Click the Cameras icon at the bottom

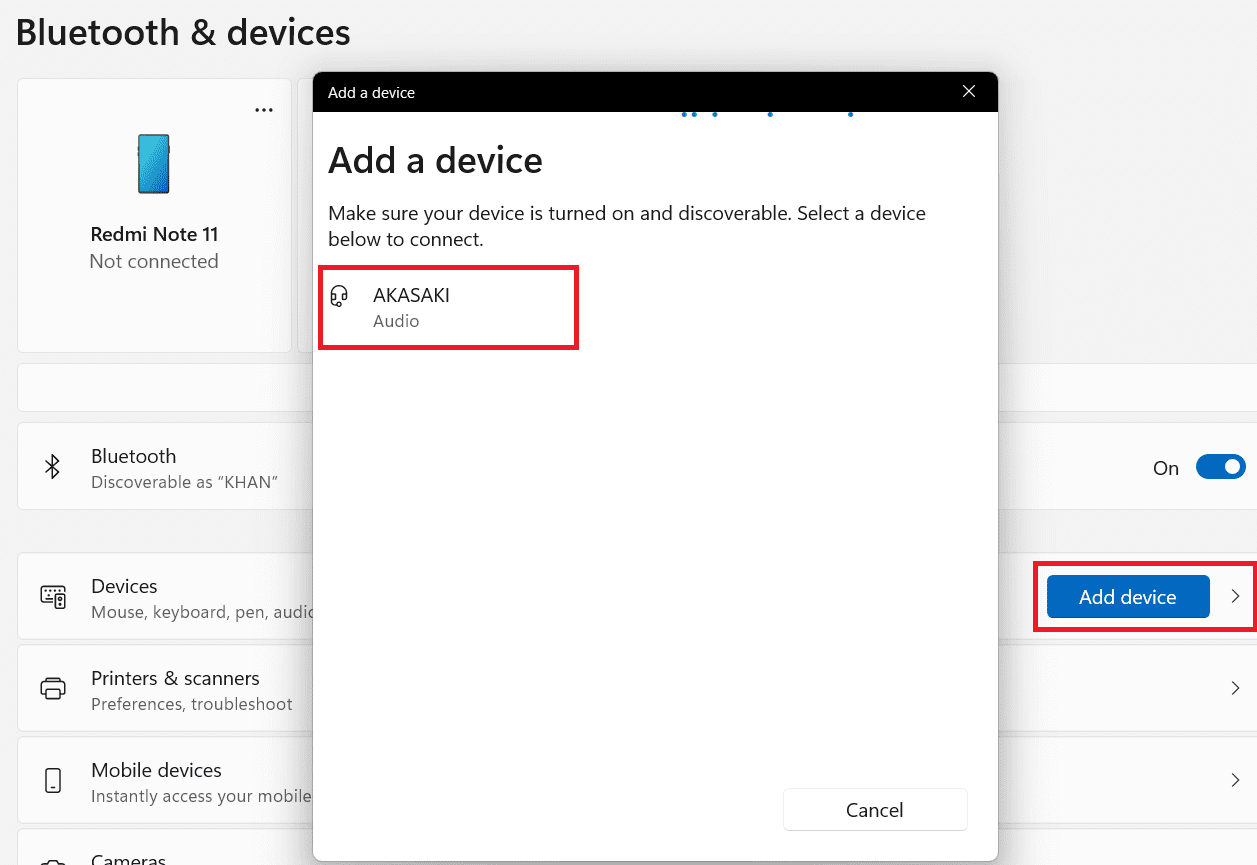pyautogui.click(x=52, y=858)
